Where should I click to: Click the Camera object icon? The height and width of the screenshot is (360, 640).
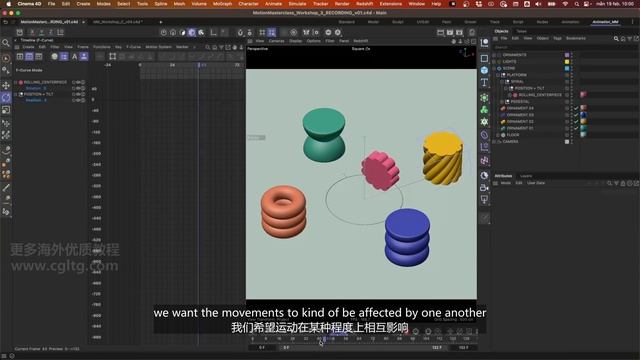point(484,188)
